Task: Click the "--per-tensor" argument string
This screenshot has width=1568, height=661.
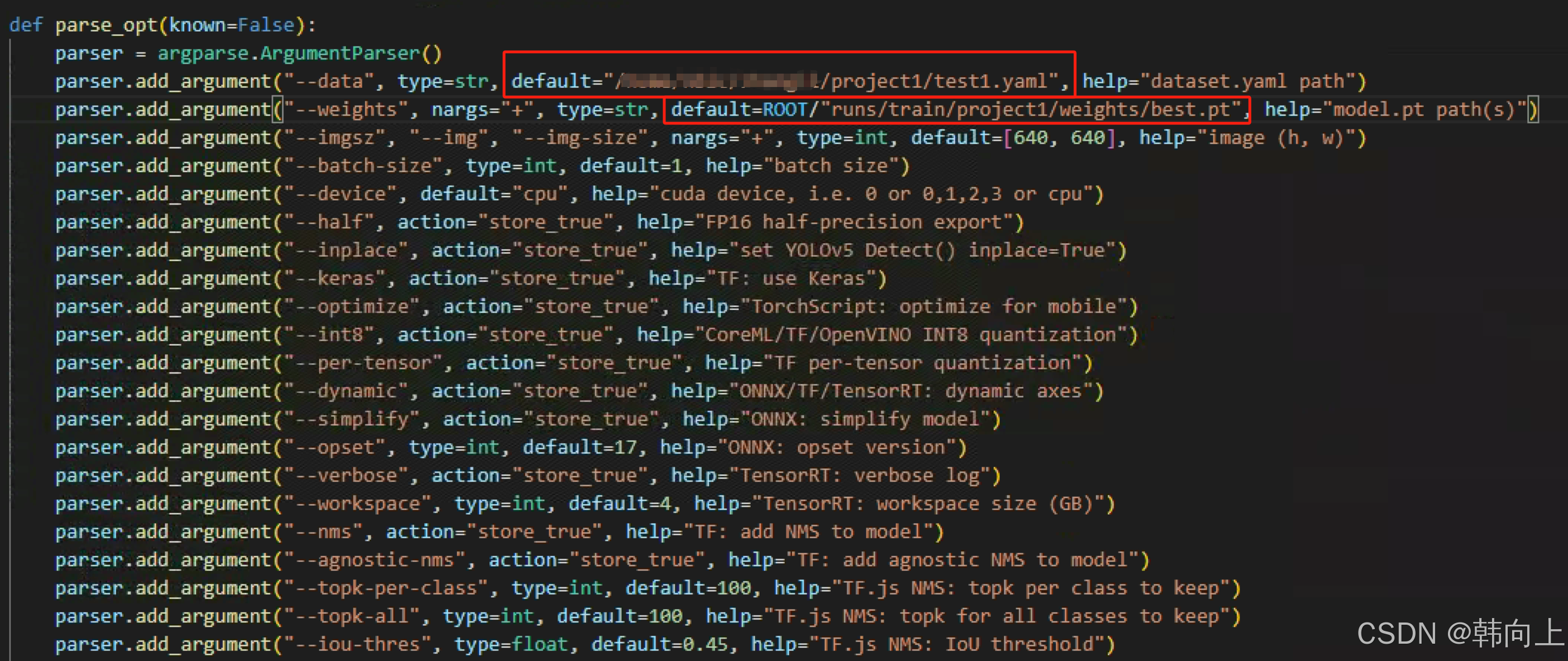Action: pos(363,363)
